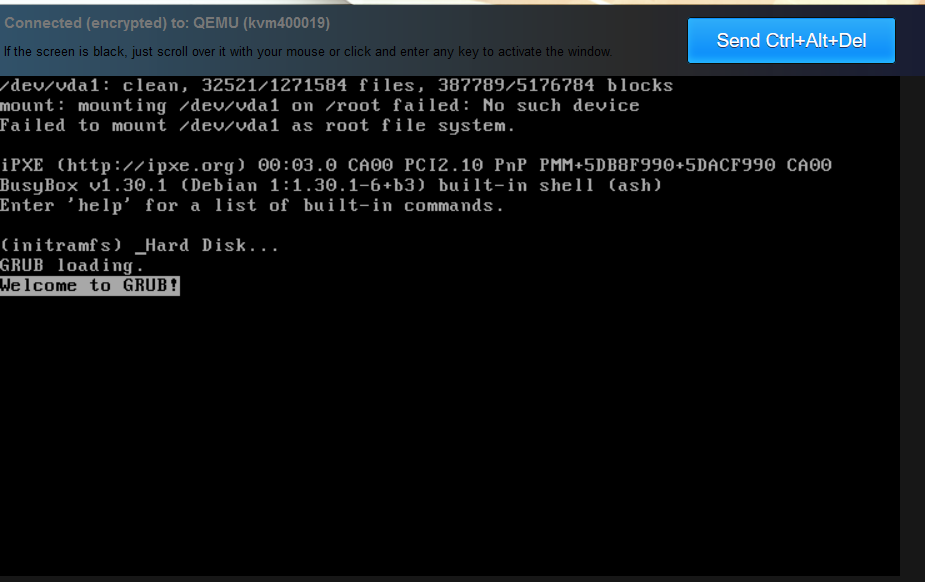The image size is (925, 582).
Task: Click the 'Enter help for a list' console line
Action: coord(252,206)
